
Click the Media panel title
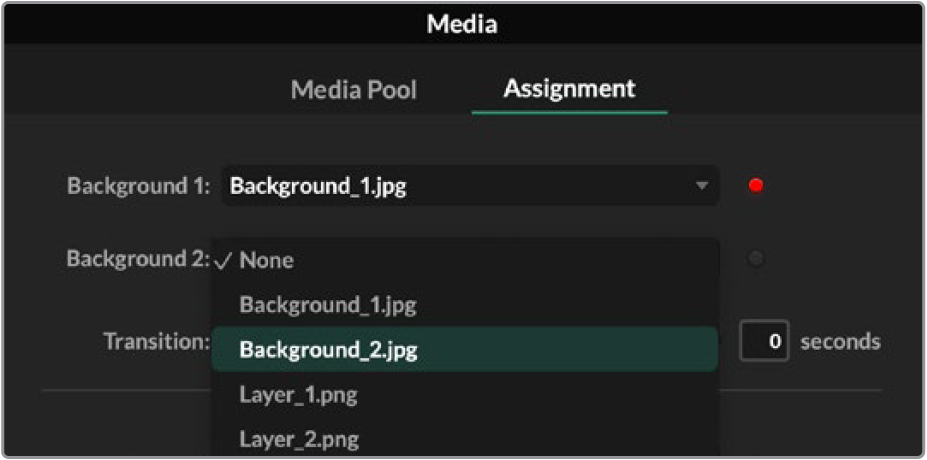coord(462,24)
